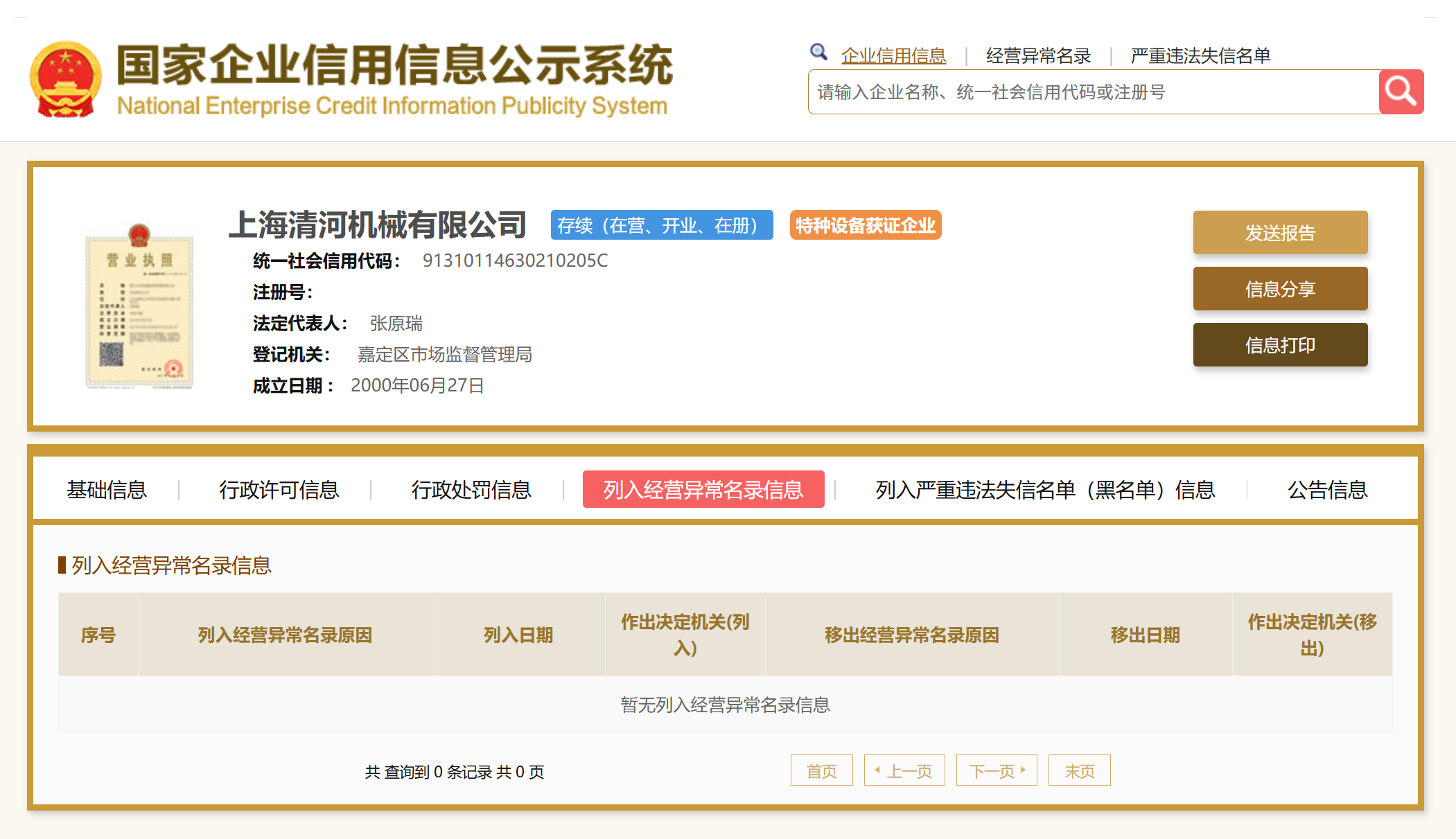The image size is (1456, 839).
Task: Click the 国家企业信用信息公示系统 site title
Action: coord(394,64)
